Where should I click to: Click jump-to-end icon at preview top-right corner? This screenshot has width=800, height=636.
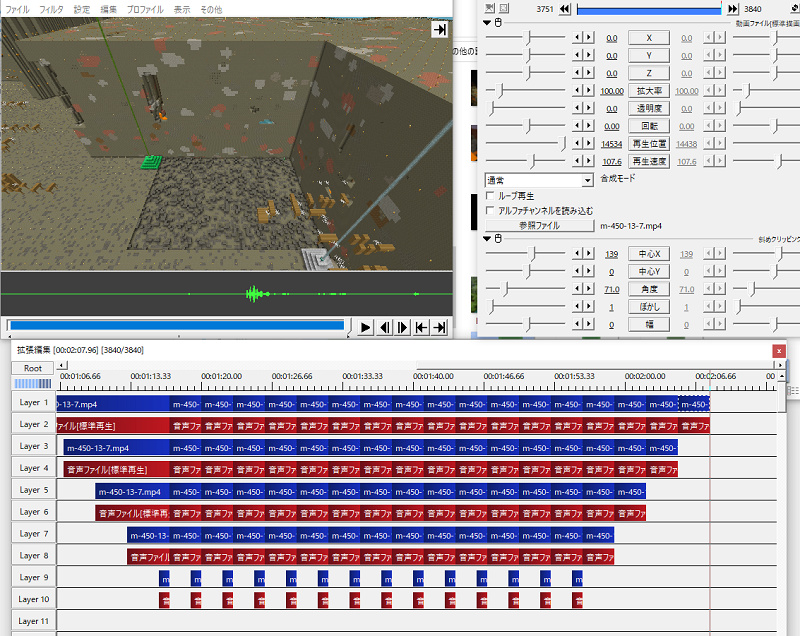click(440, 30)
